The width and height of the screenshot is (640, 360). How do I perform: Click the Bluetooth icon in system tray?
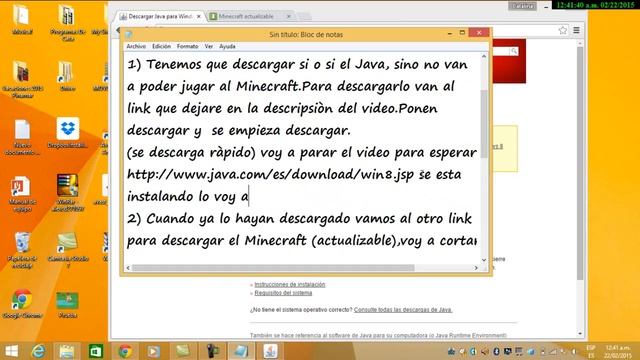496,351
